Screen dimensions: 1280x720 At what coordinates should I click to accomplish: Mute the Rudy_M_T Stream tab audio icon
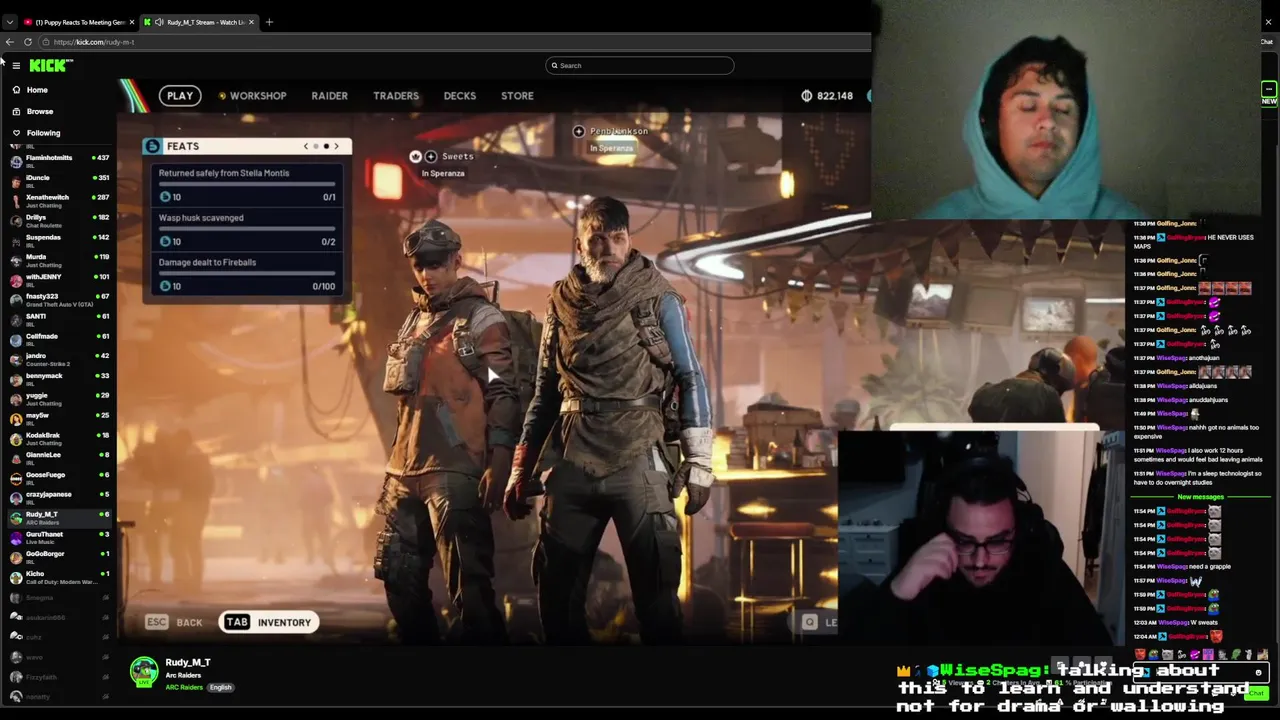click(x=159, y=22)
